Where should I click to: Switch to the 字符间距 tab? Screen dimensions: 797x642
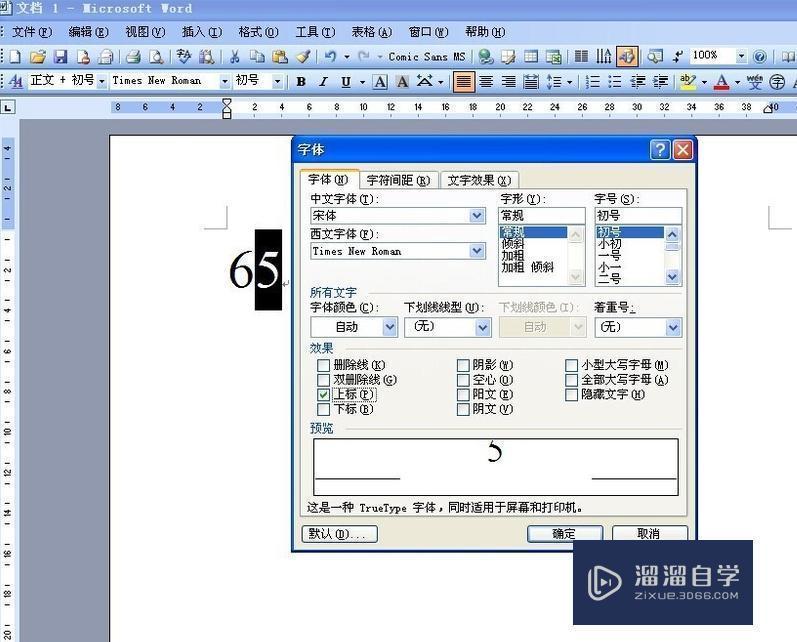tap(398, 180)
